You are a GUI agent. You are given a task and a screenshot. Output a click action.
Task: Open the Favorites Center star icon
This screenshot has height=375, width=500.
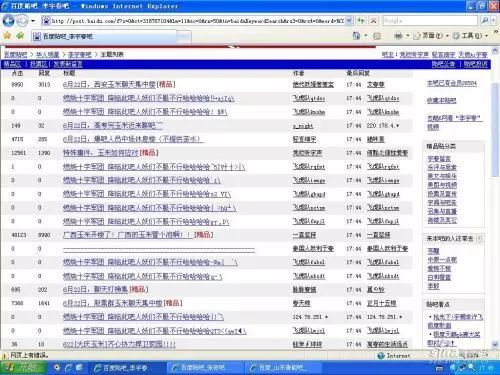click(x=7, y=35)
